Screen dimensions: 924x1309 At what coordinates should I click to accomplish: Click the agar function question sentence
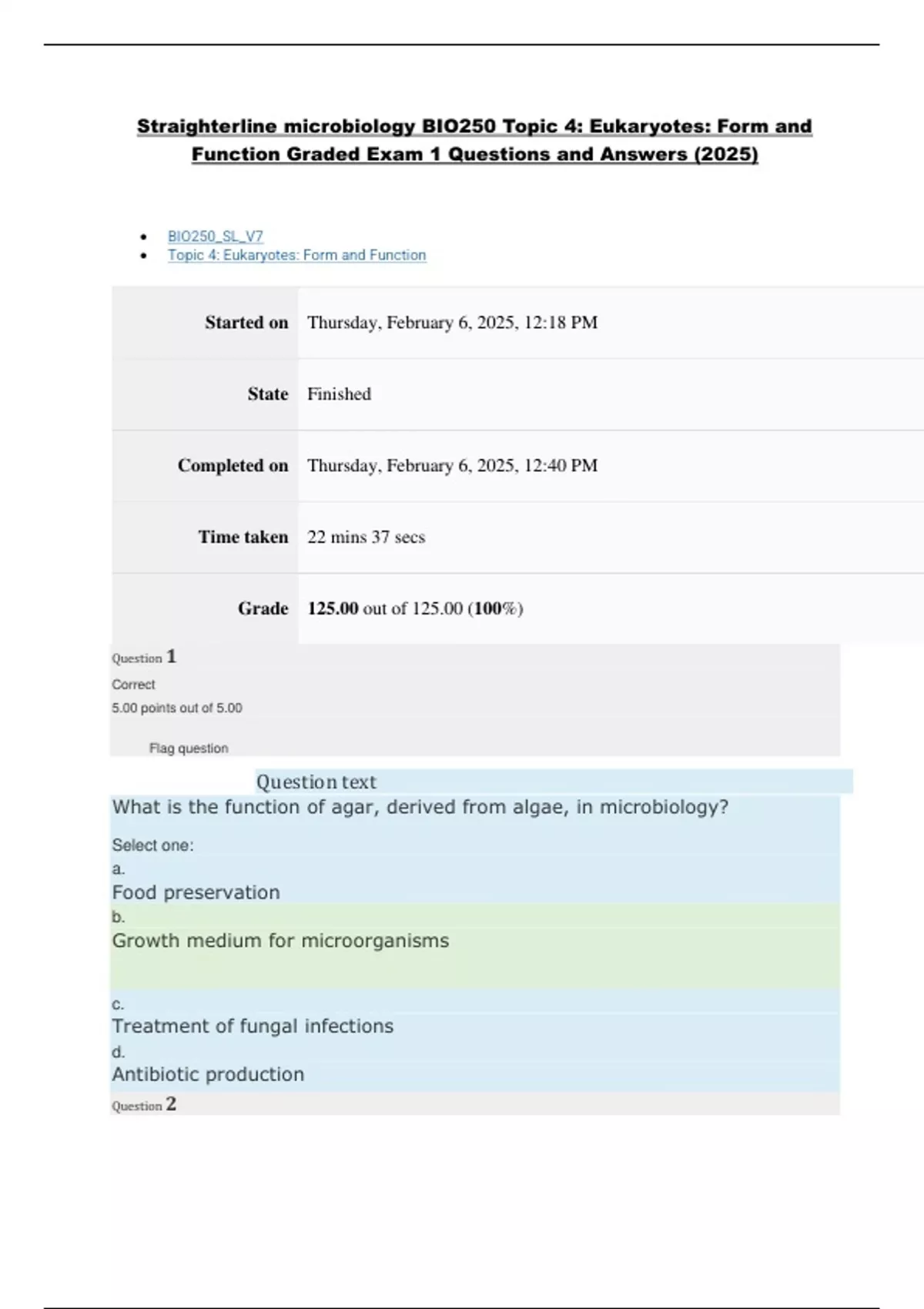(x=420, y=807)
